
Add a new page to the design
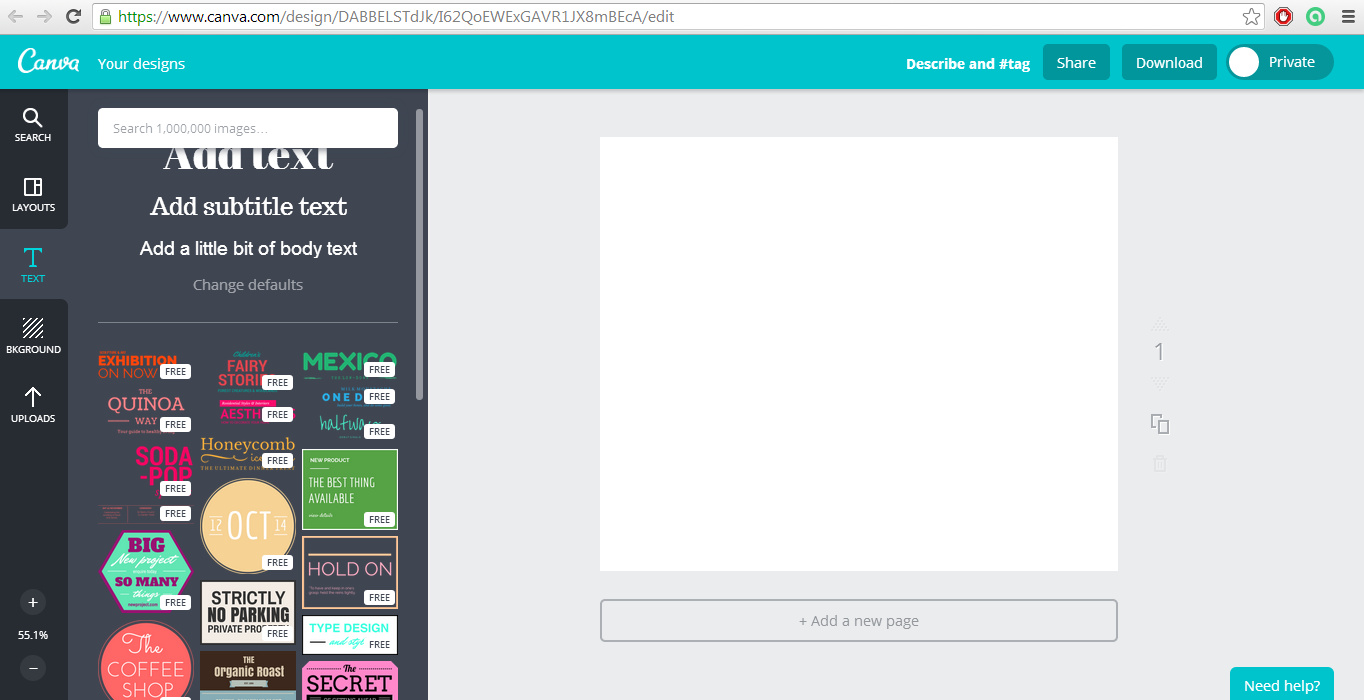(858, 621)
